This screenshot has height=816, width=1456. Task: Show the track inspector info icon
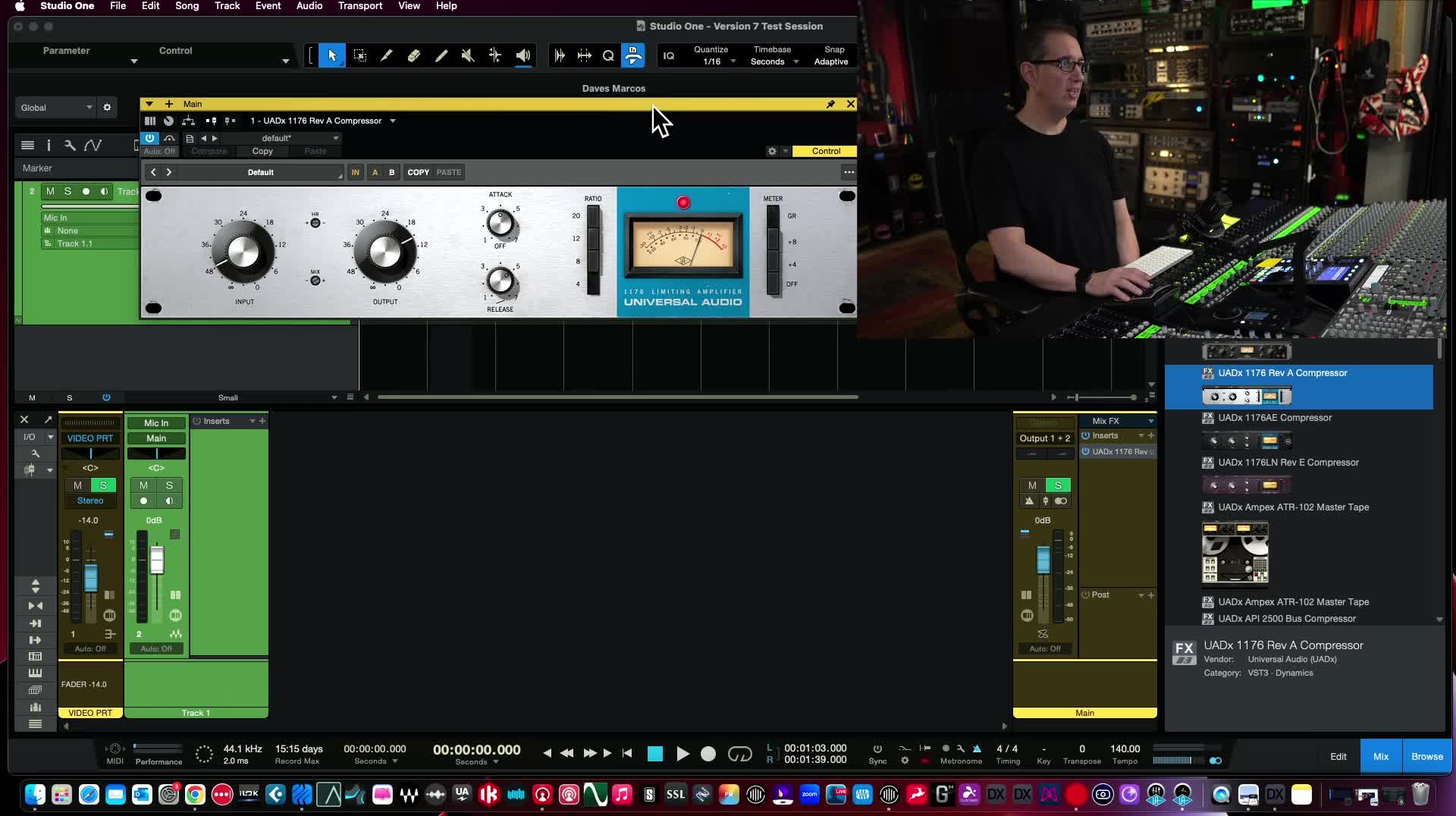click(49, 145)
